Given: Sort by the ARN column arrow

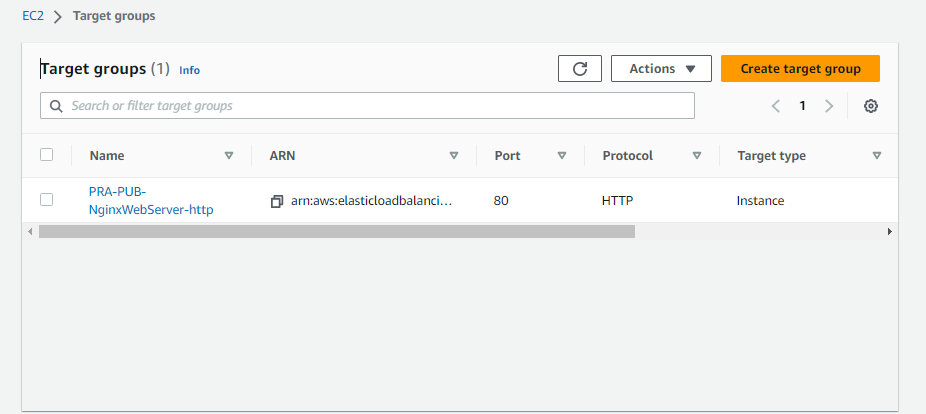Looking at the screenshot, I should (x=454, y=156).
